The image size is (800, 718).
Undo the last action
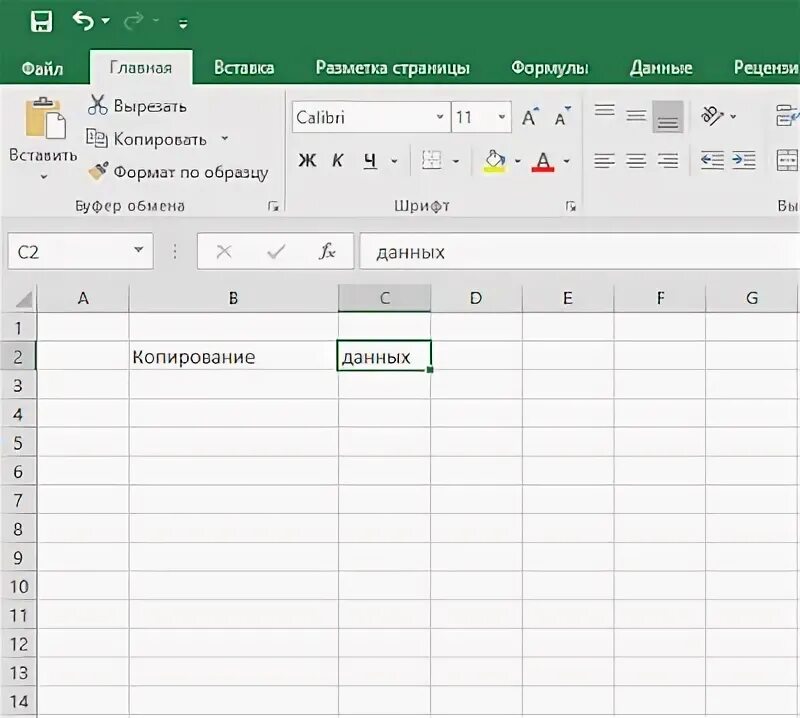pyautogui.click(x=83, y=21)
